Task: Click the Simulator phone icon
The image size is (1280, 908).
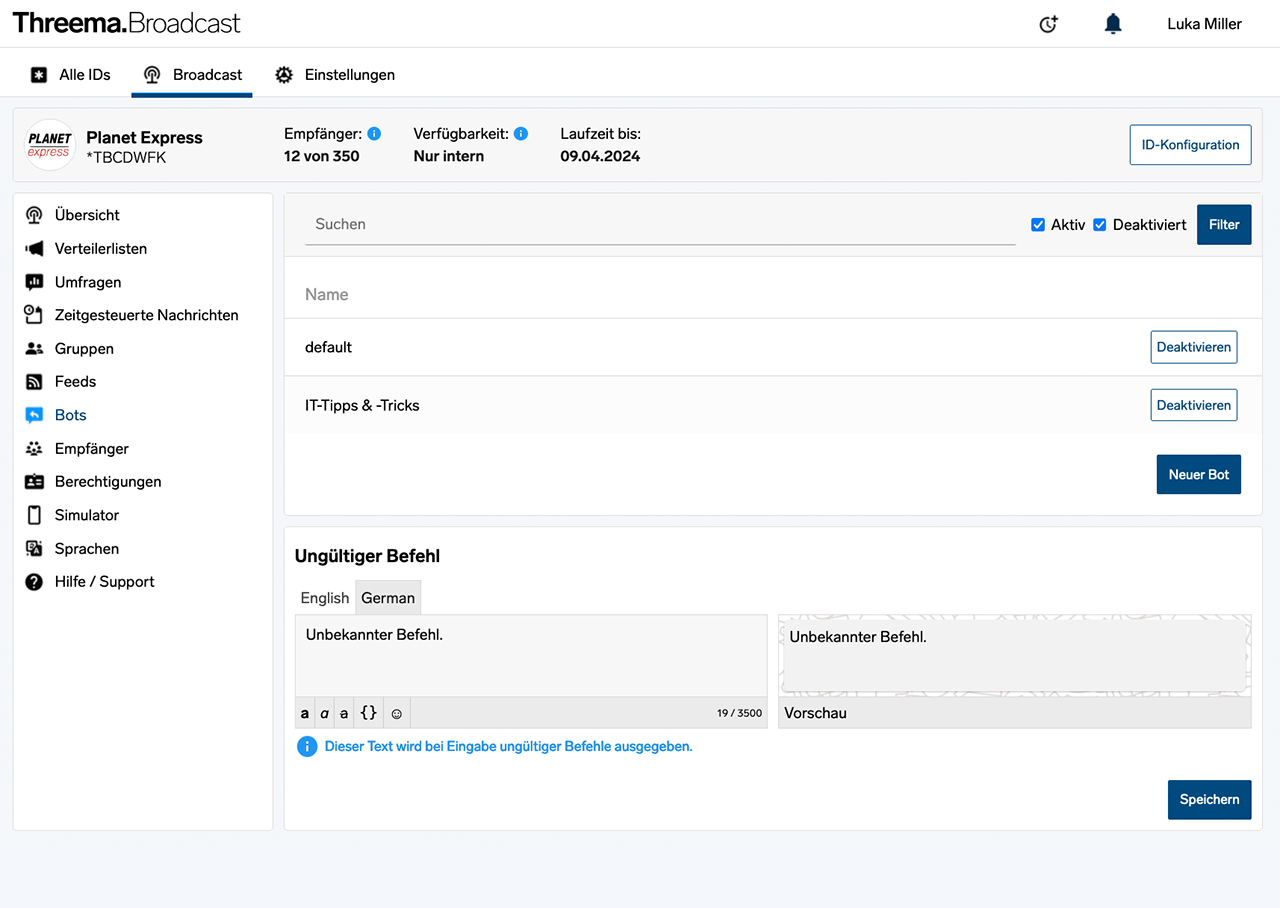Action: point(34,515)
